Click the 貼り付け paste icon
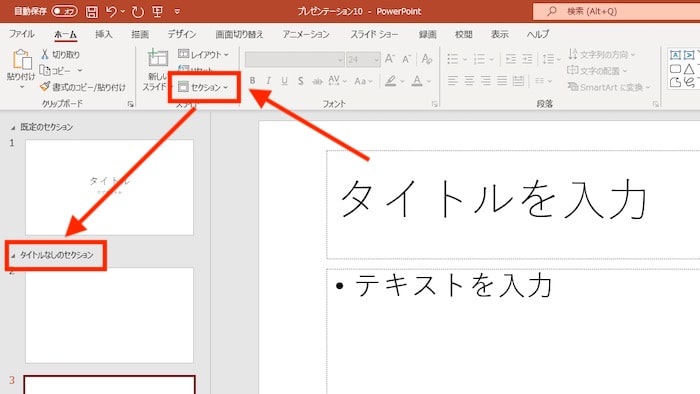This screenshot has width=700, height=394. tap(21, 59)
